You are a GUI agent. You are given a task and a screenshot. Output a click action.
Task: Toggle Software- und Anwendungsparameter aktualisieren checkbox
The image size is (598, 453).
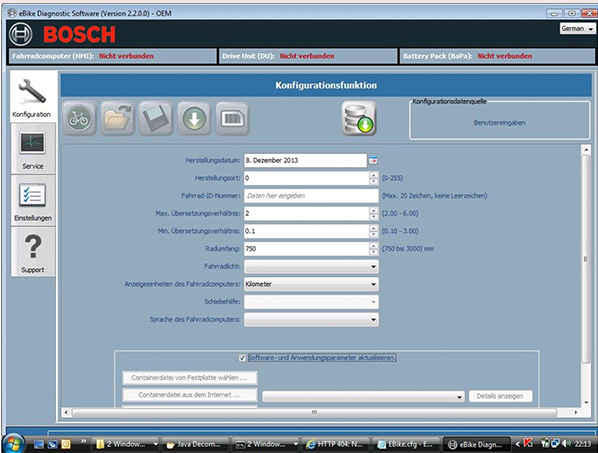coord(242,358)
